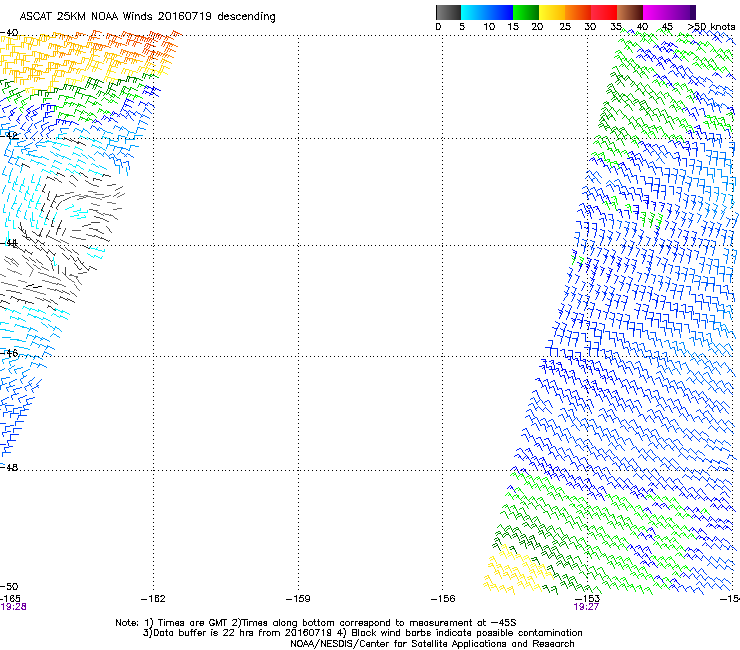Click the 19:27 swath time stamp

[586, 607]
